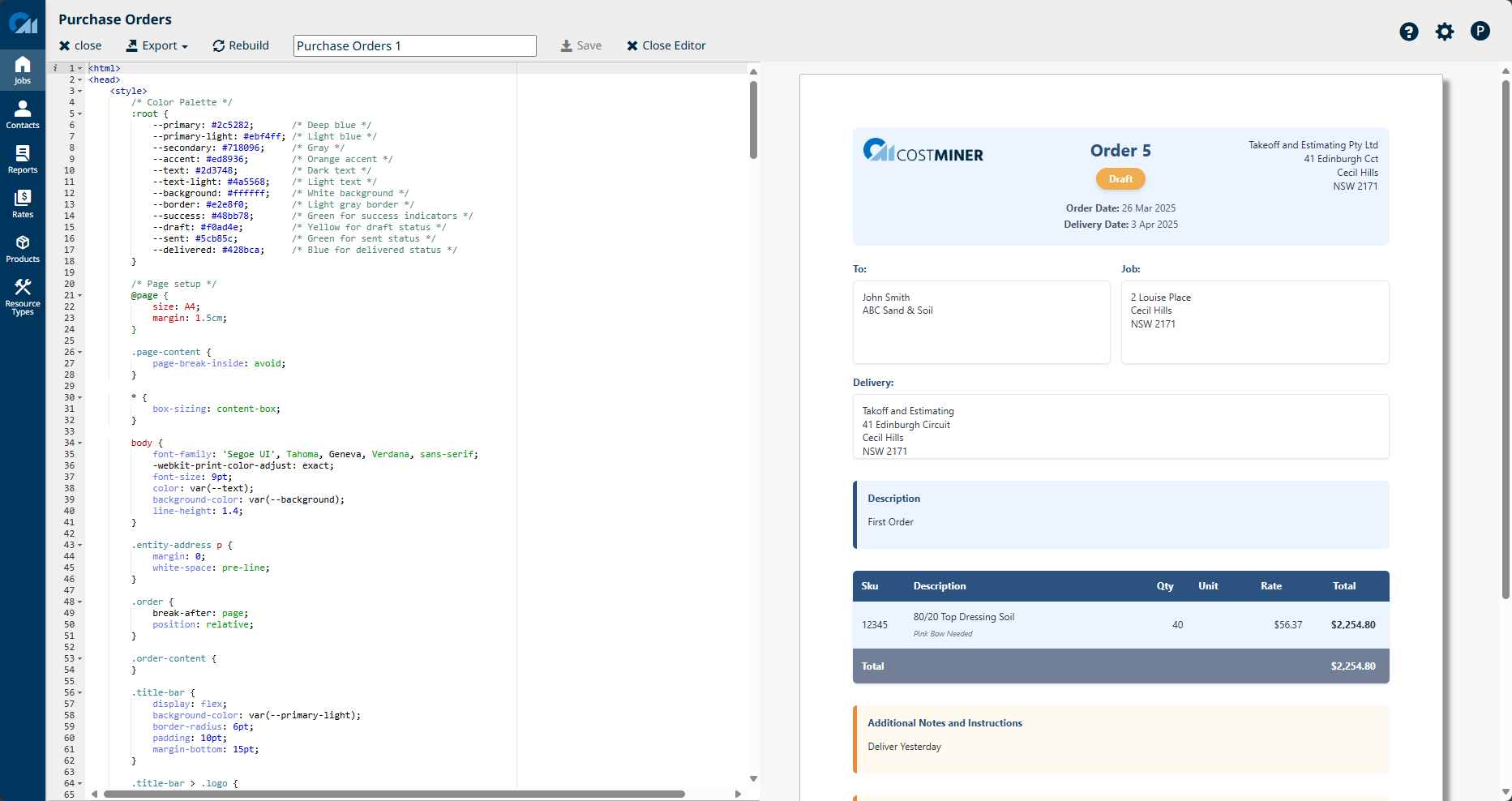Click the Total row at table bottom
Image resolution: width=1512 pixels, height=801 pixels.
pyautogui.click(x=1120, y=666)
